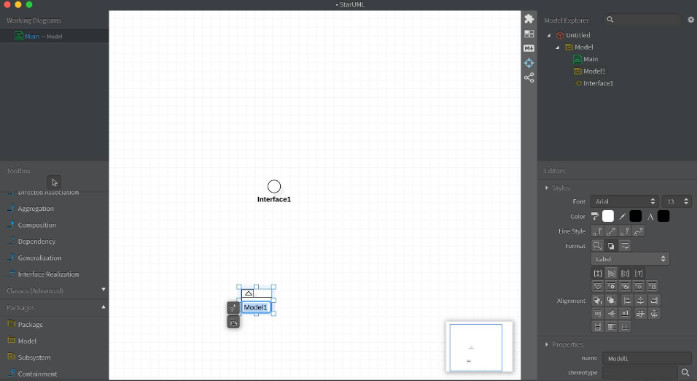Select Model1 in Model Explorer tree

[590, 71]
